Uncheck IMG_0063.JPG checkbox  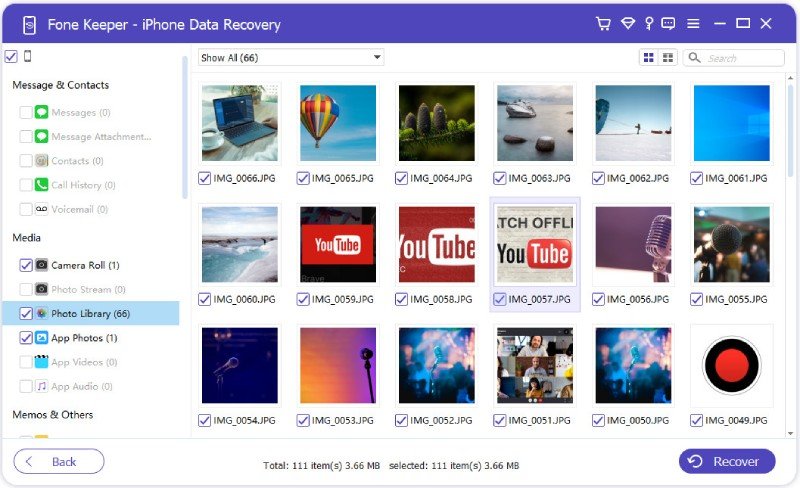[x=499, y=178]
